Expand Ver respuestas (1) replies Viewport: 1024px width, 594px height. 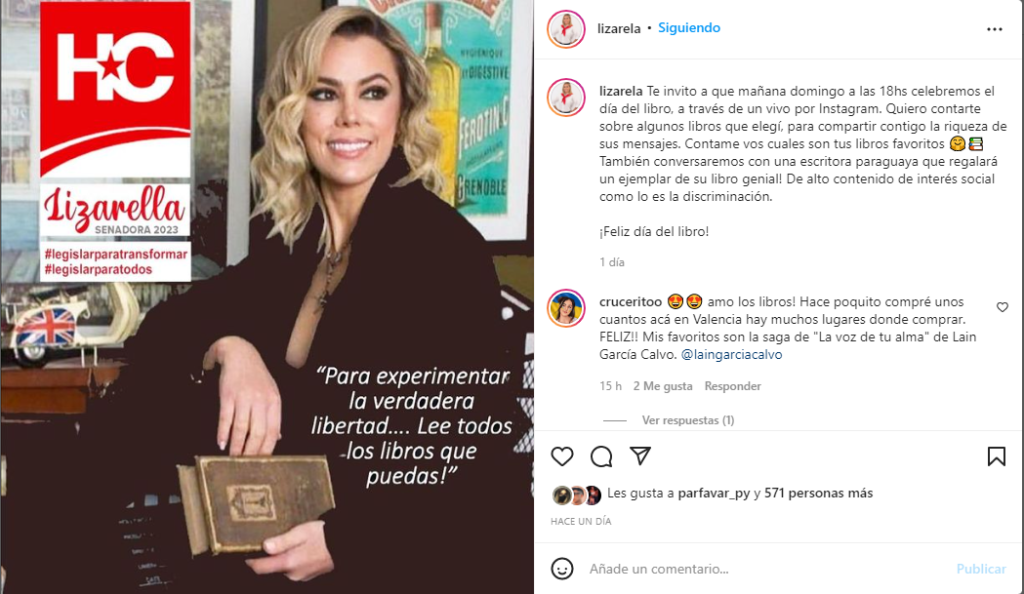(x=688, y=420)
